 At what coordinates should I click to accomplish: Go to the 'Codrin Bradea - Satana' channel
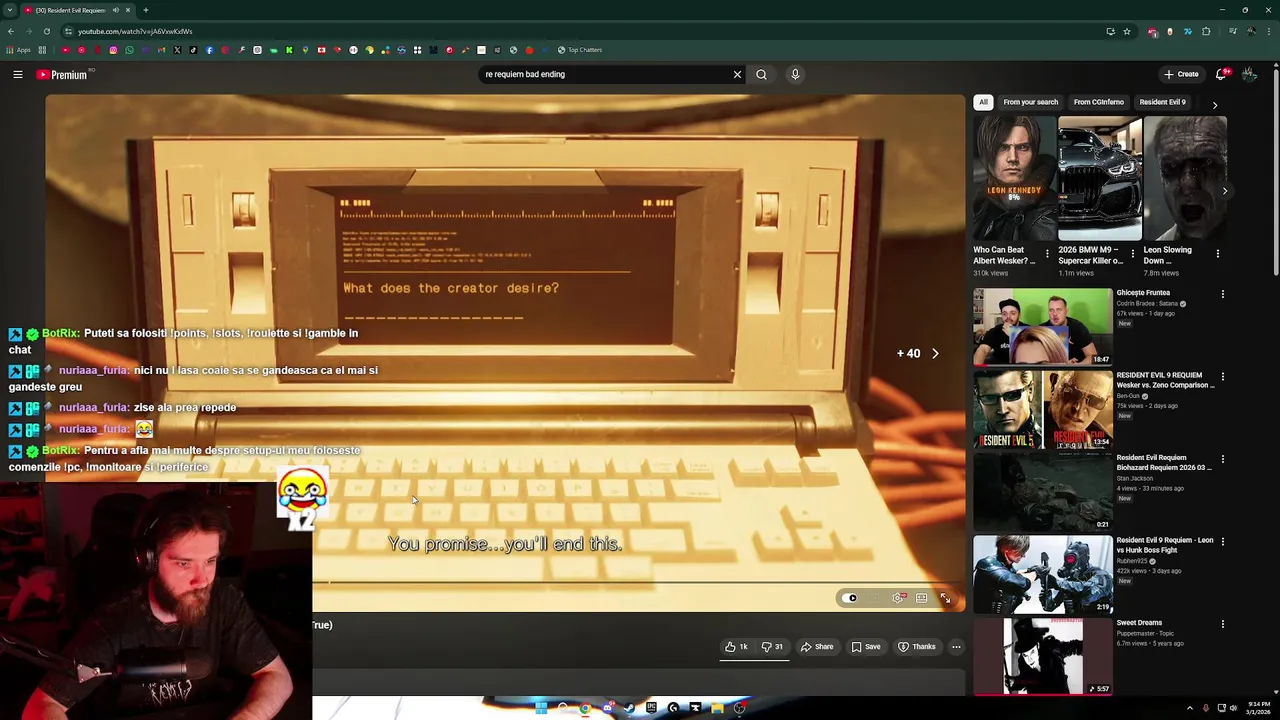point(1147,303)
